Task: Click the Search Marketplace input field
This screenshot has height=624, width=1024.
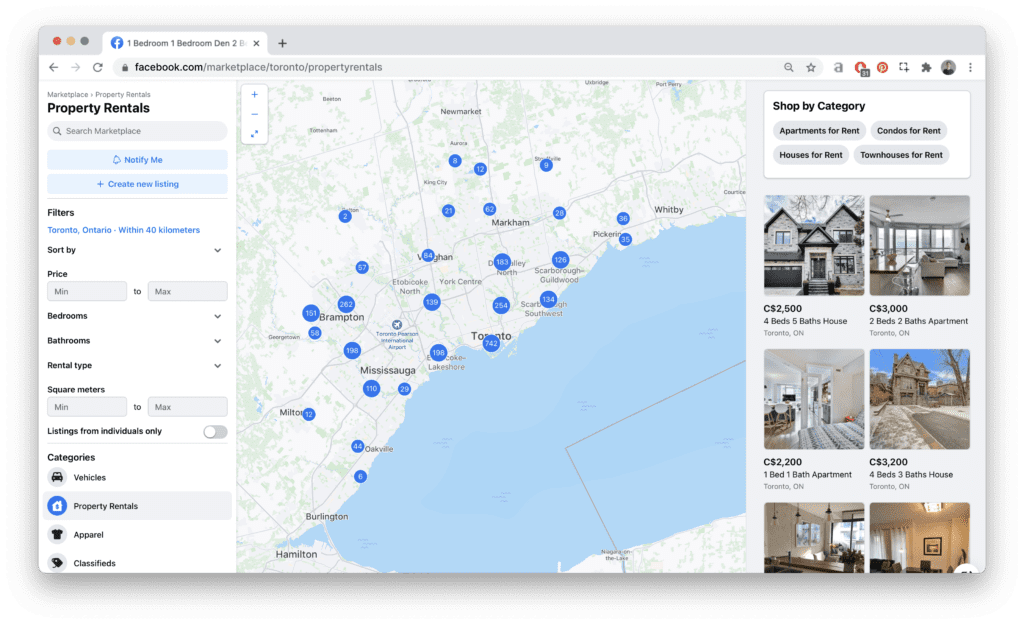Action: tap(137, 131)
